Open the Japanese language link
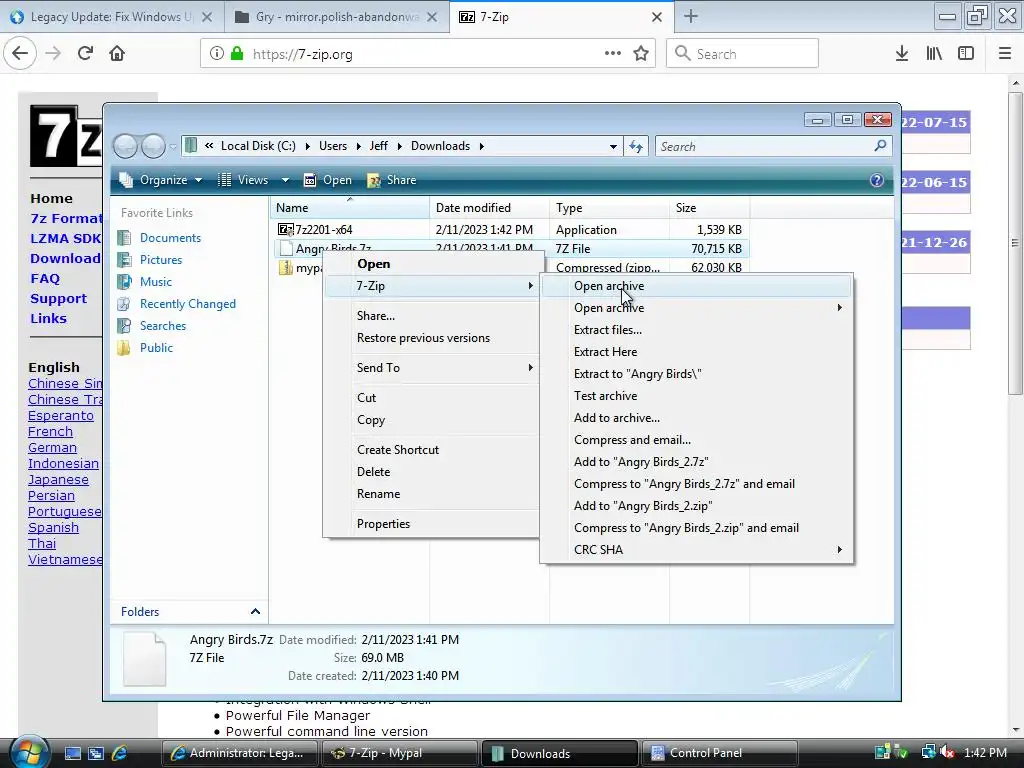The image size is (1024, 768). (x=58, y=479)
